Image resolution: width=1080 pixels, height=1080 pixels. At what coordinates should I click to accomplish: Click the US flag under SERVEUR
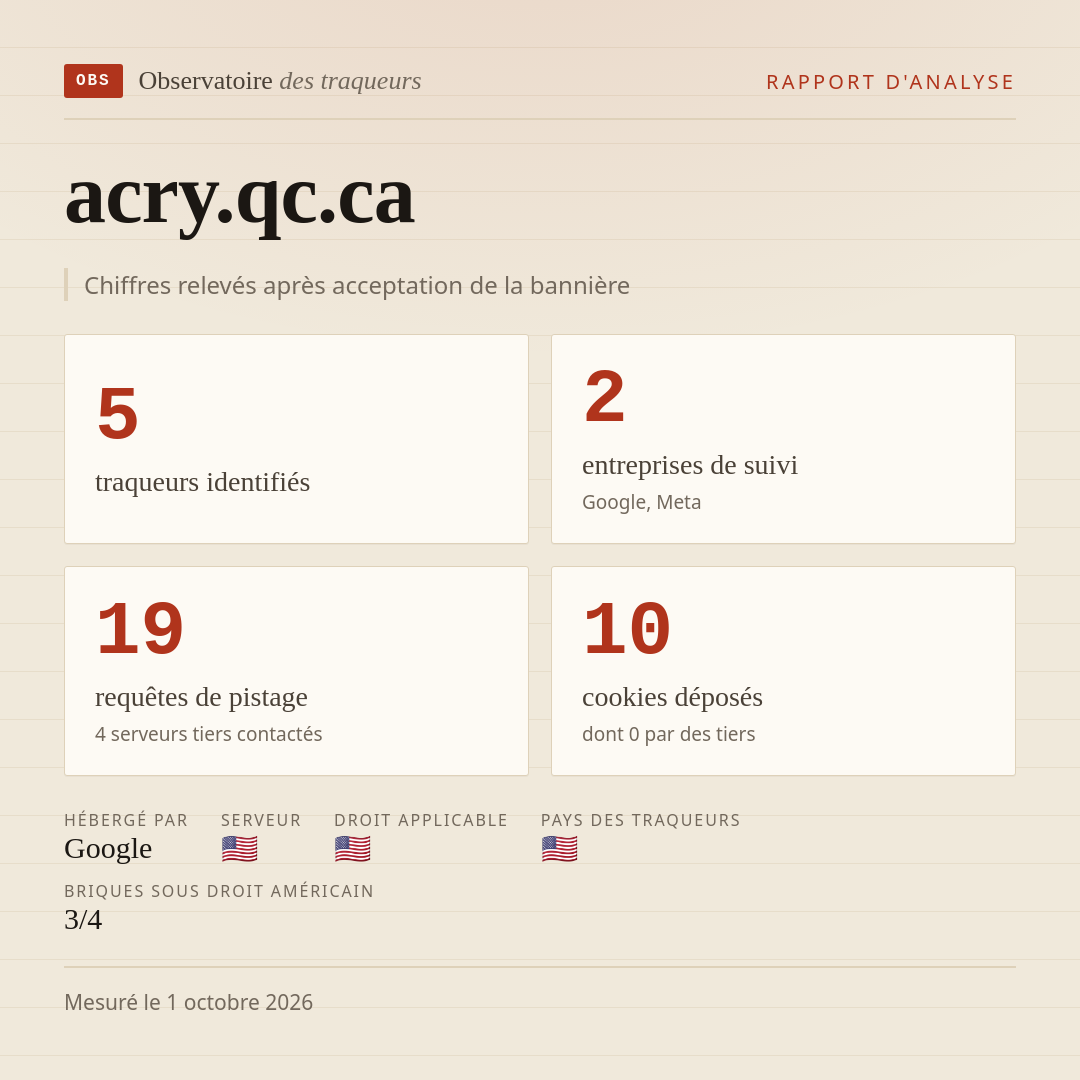(x=240, y=849)
